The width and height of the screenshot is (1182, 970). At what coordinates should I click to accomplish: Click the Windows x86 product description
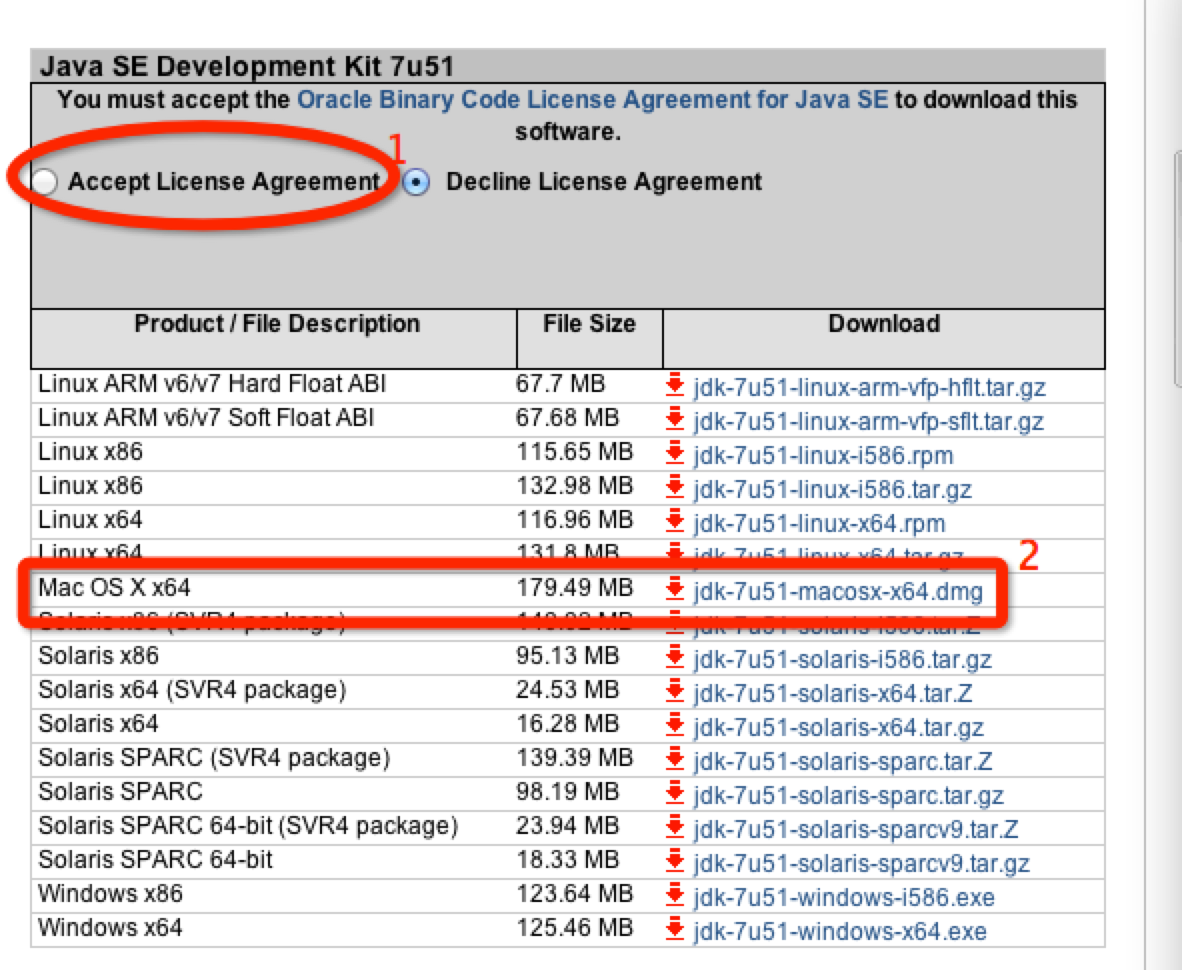tap(110, 894)
